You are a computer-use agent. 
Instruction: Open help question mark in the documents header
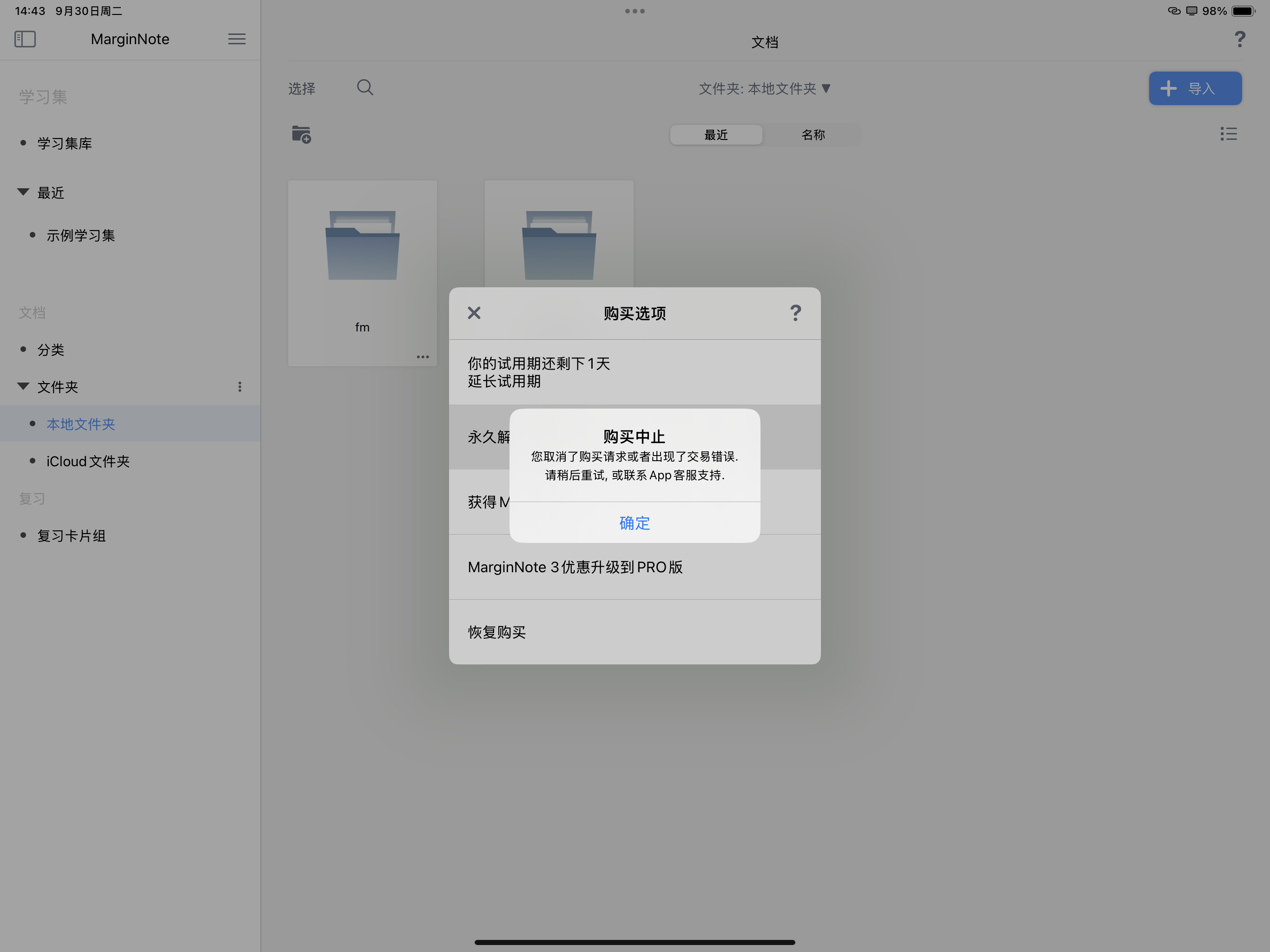coord(1240,39)
